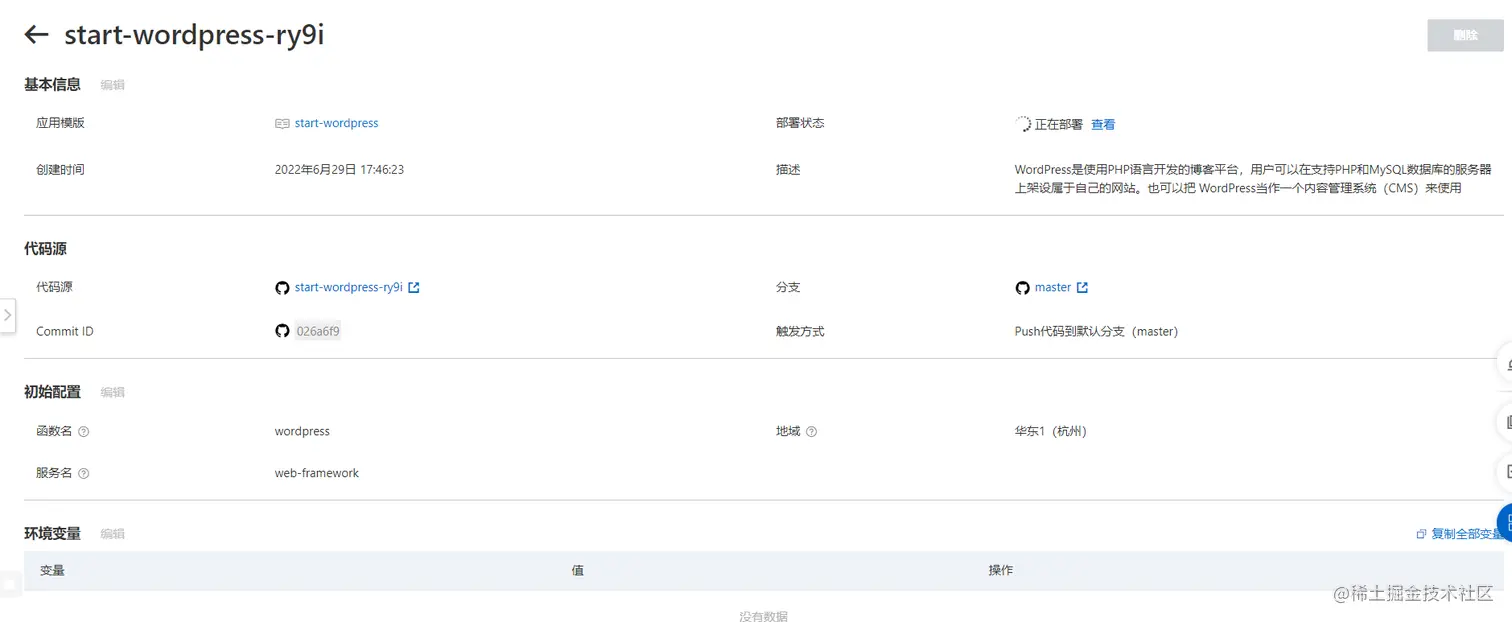Open the master branch link
This screenshot has width=1512, height=622.
(1053, 287)
